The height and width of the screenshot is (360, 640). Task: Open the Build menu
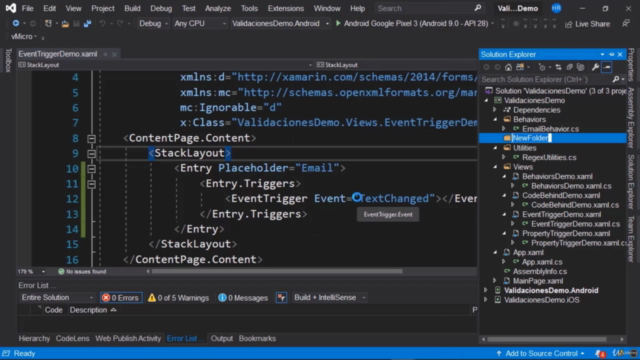click(x=132, y=8)
